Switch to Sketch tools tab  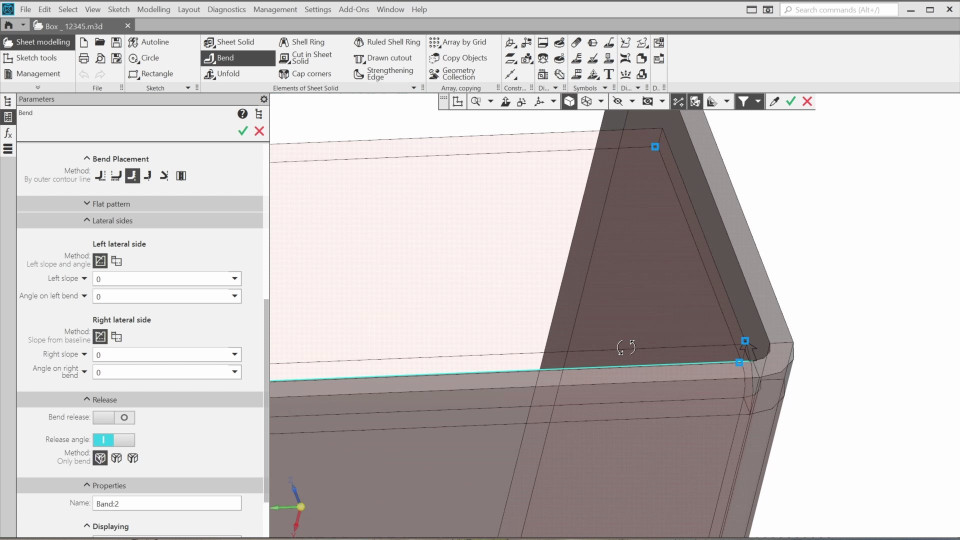coord(36,58)
